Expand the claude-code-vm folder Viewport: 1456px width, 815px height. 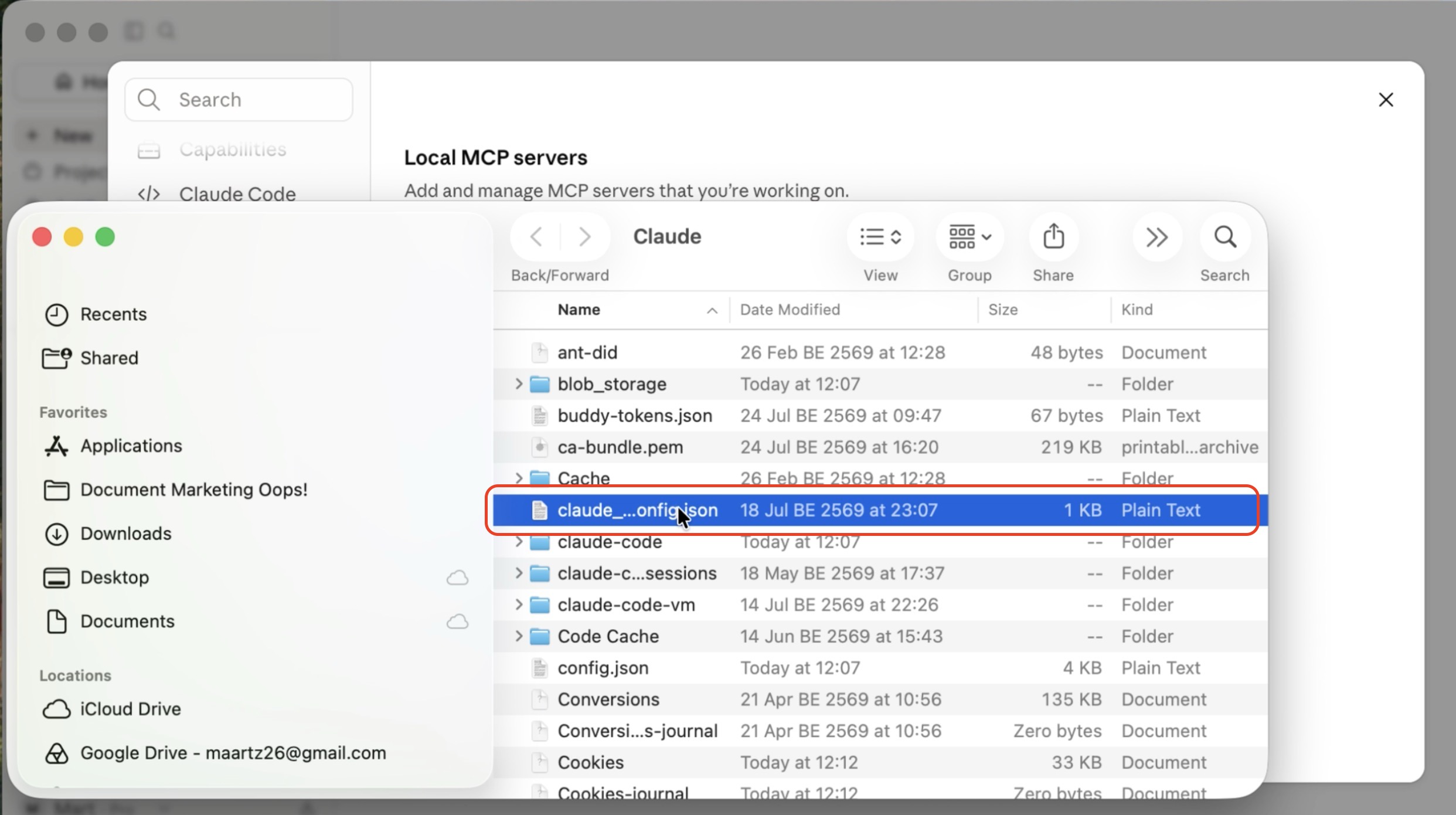[518, 605]
